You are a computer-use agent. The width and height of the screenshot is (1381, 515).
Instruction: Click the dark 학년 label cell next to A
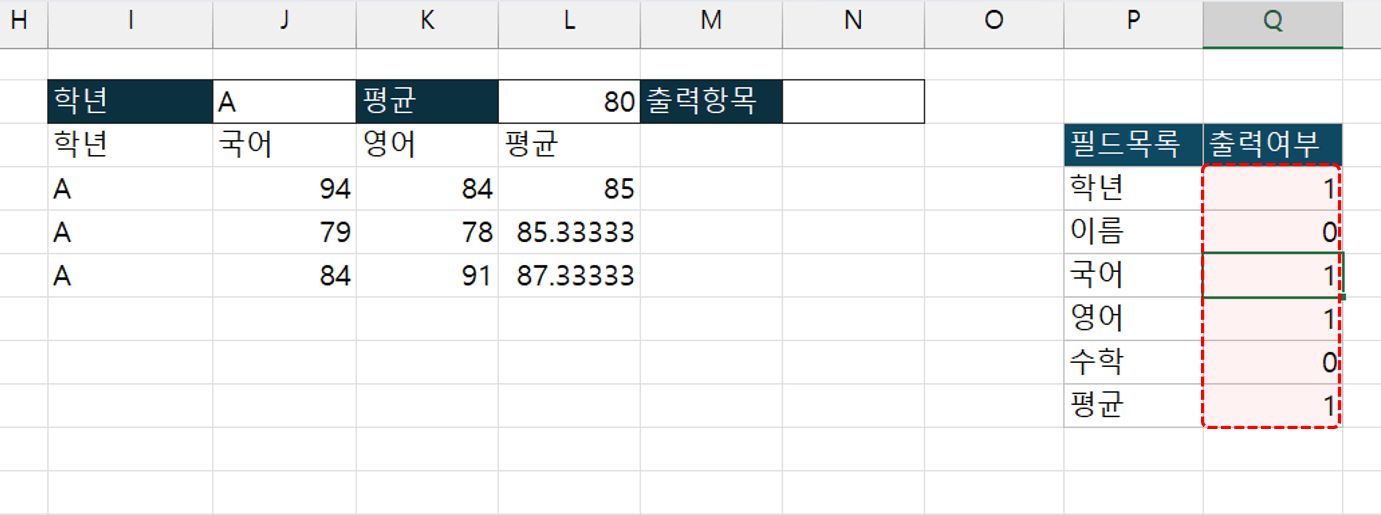coord(130,101)
